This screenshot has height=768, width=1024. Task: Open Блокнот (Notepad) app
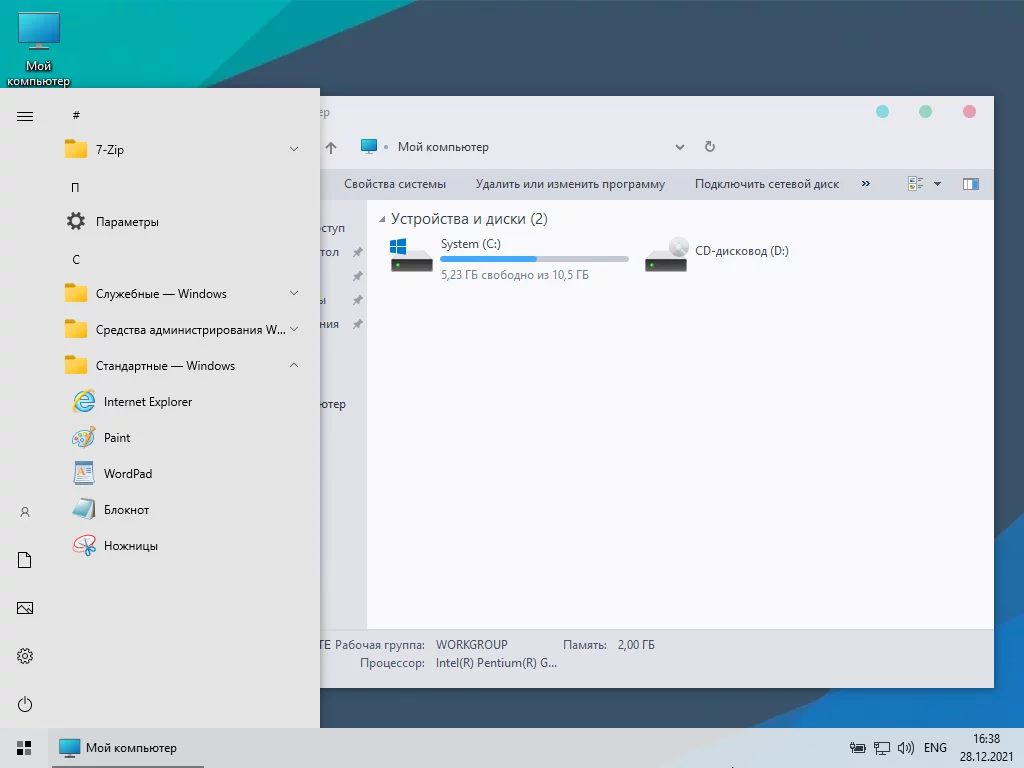point(126,510)
